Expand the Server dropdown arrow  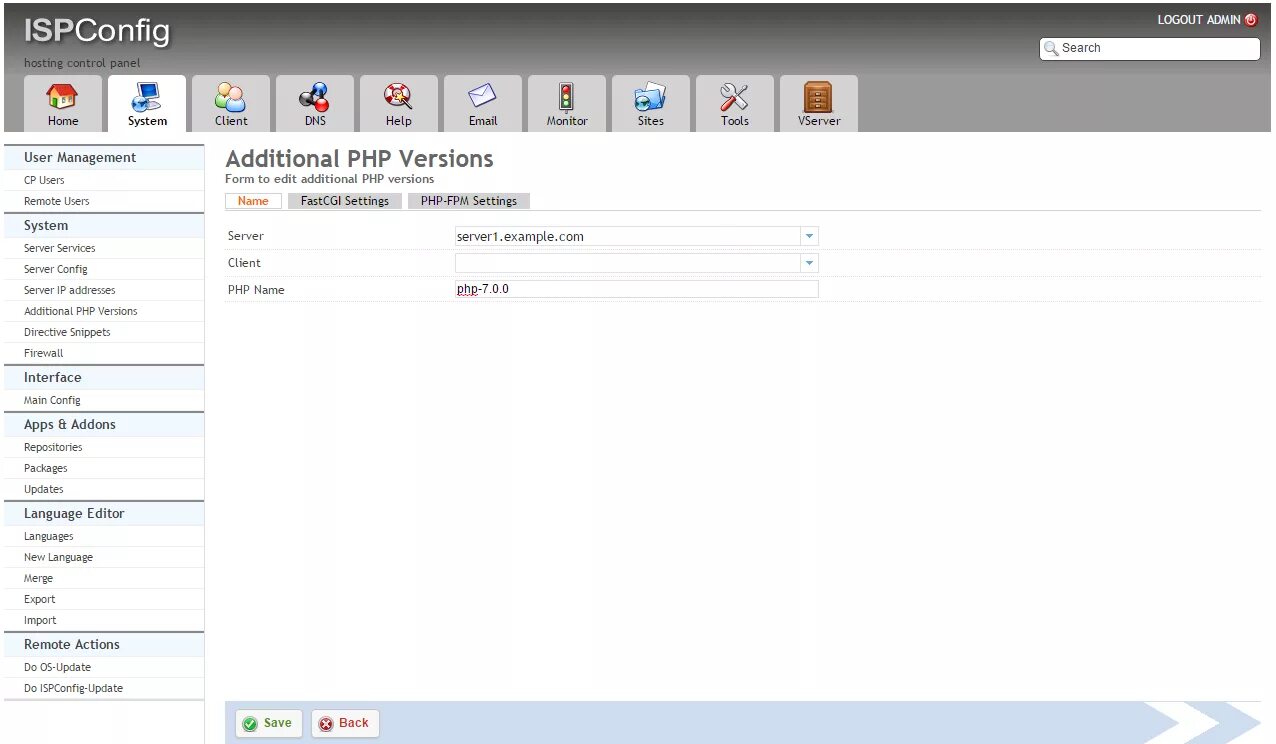tap(809, 236)
